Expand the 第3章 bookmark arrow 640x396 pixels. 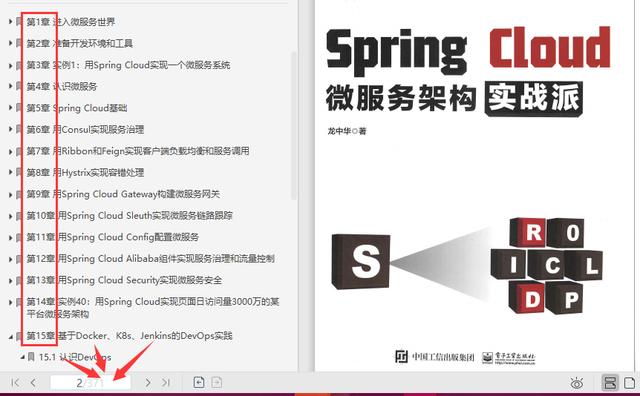11,65
